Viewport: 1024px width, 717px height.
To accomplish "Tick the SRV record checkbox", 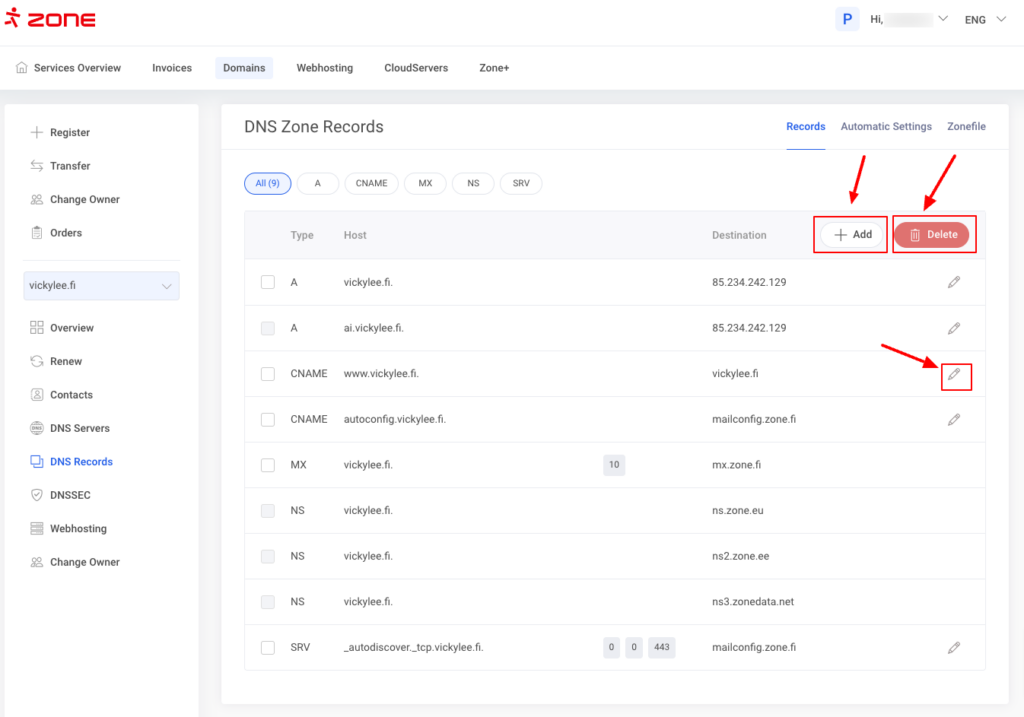I will click(x=267, y=648).
